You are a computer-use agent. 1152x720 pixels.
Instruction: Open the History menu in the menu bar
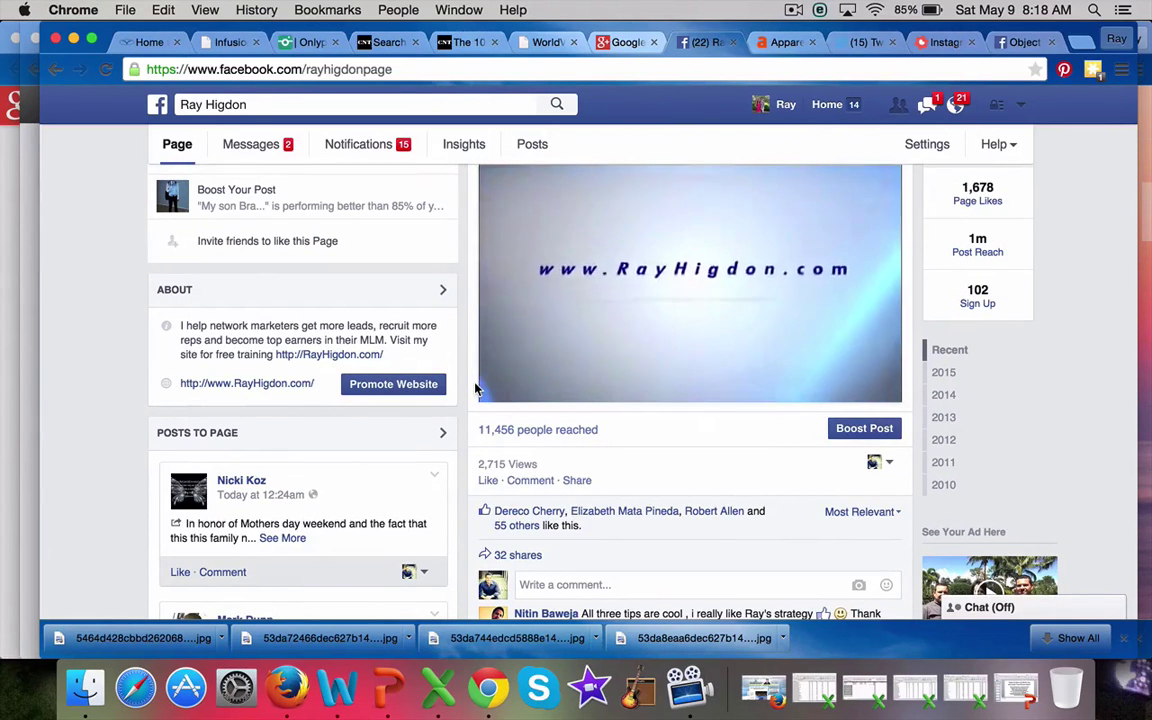tap(256, 10)
